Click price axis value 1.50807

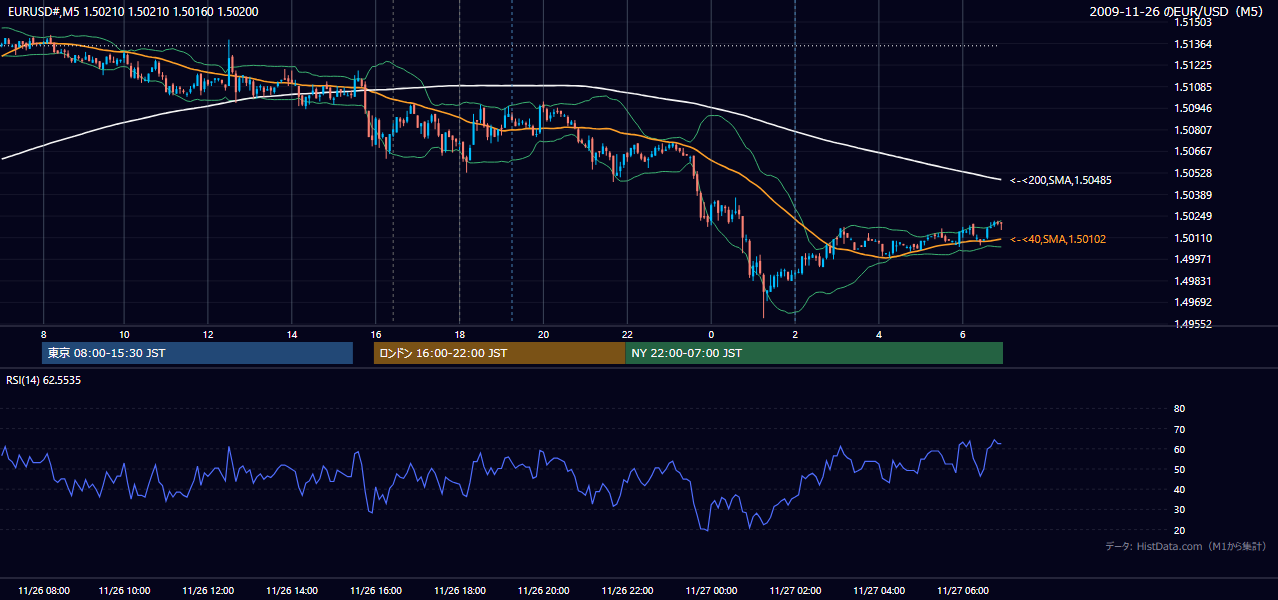point(1192,130)
